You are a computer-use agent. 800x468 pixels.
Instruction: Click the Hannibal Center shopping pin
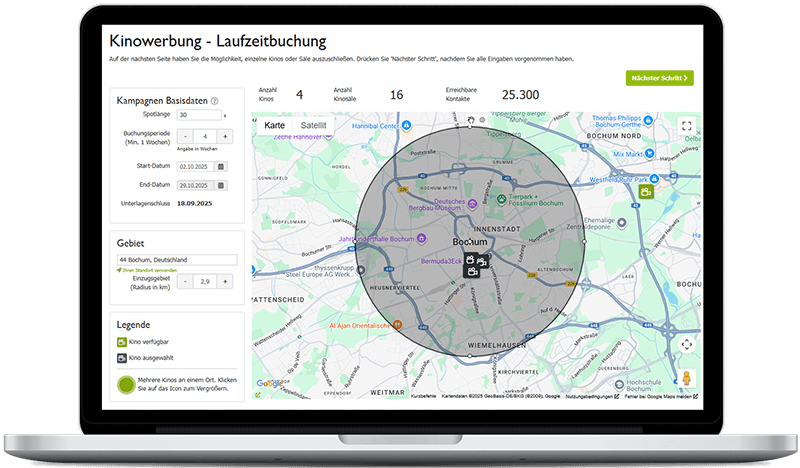[406, 125]
